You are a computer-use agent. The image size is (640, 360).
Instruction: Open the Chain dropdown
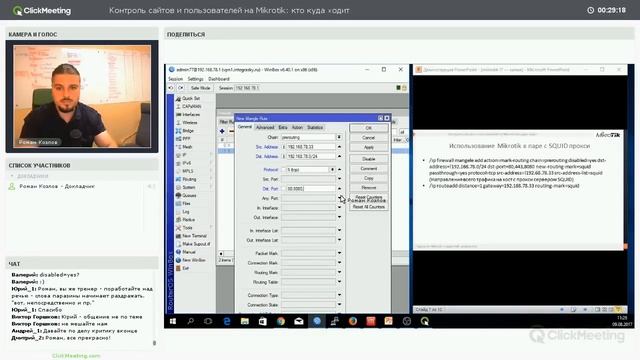(x=339, y=137)
